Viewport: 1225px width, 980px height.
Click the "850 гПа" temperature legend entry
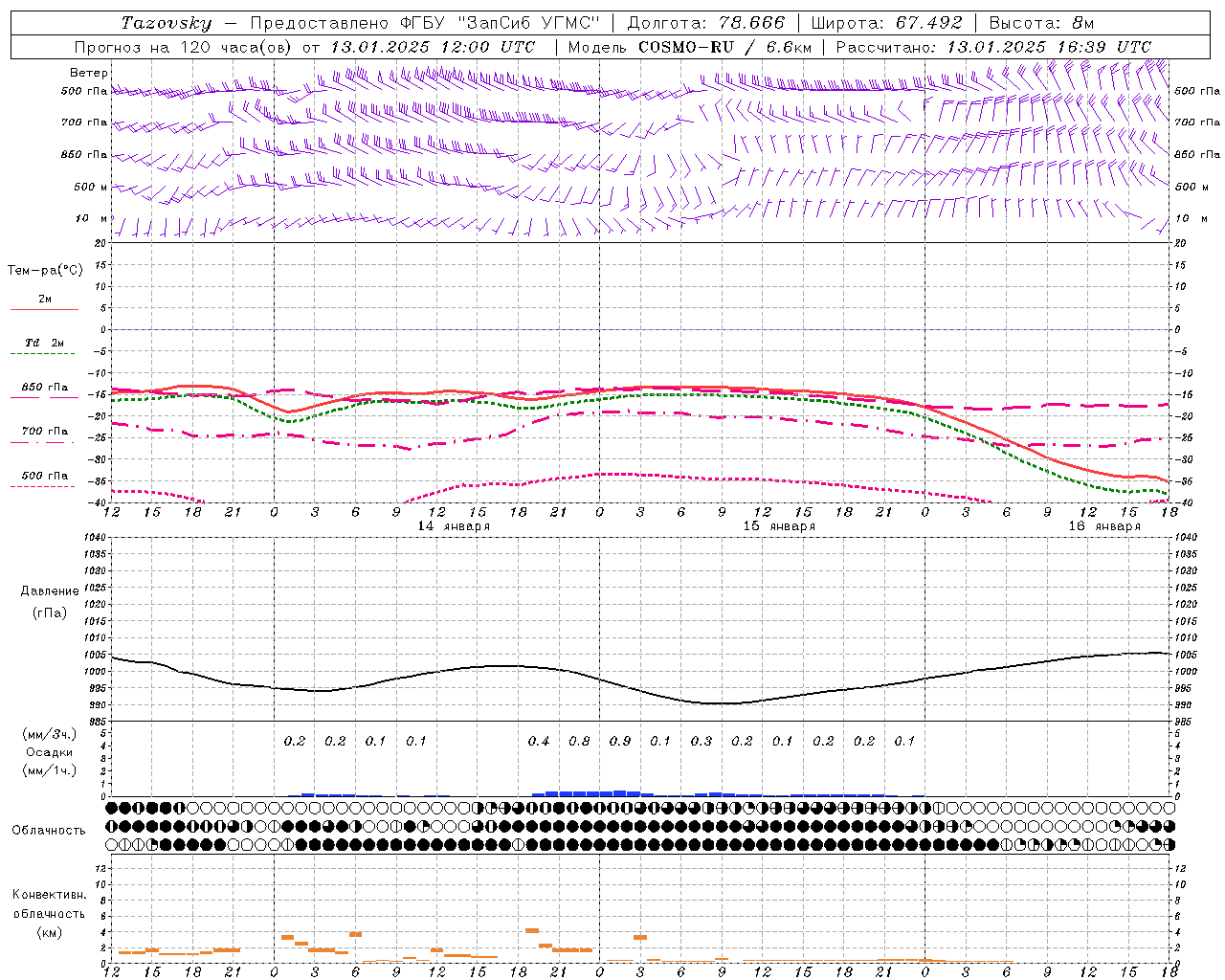45,388
